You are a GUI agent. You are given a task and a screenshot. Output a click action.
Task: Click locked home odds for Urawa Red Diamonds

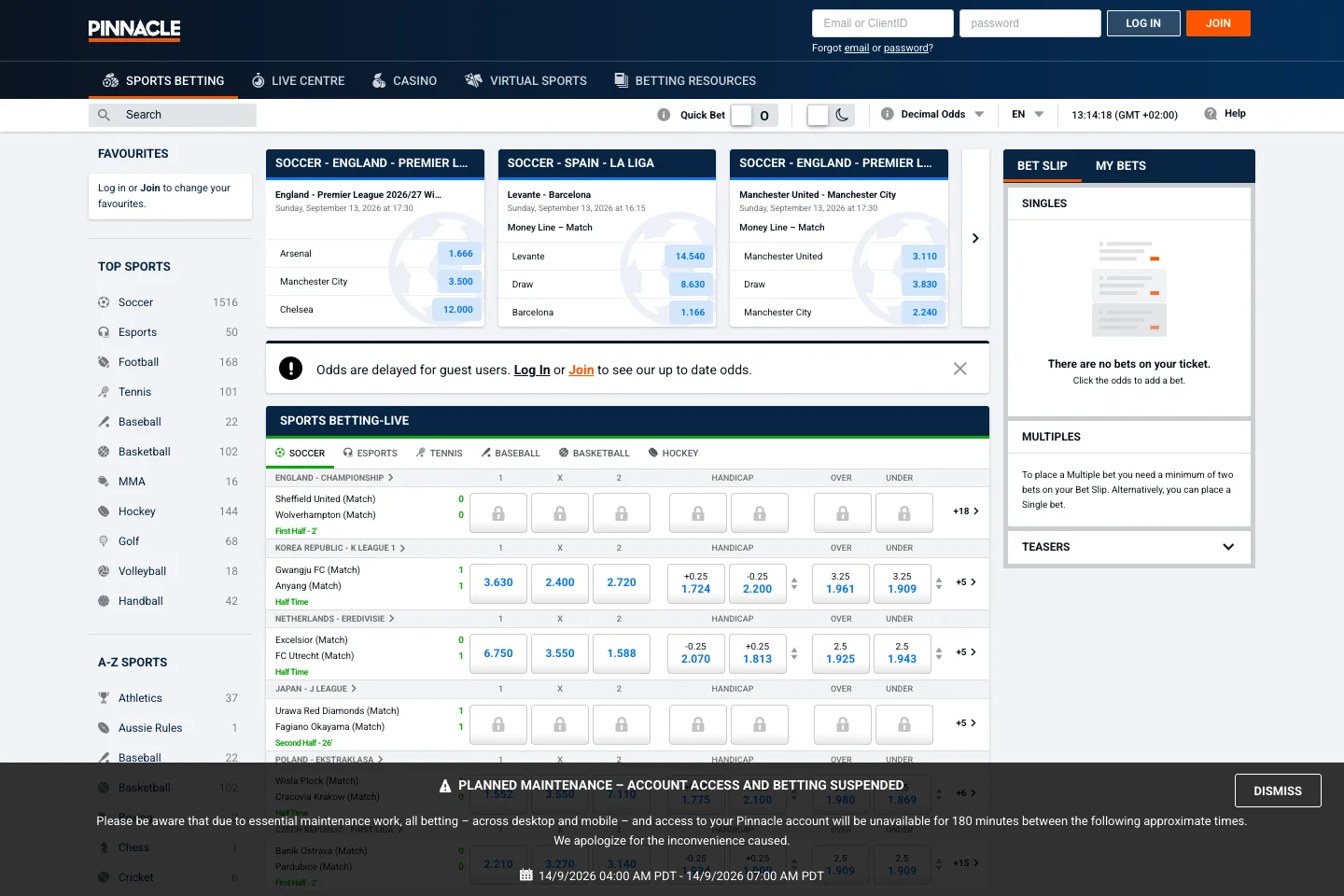point(498,724)
